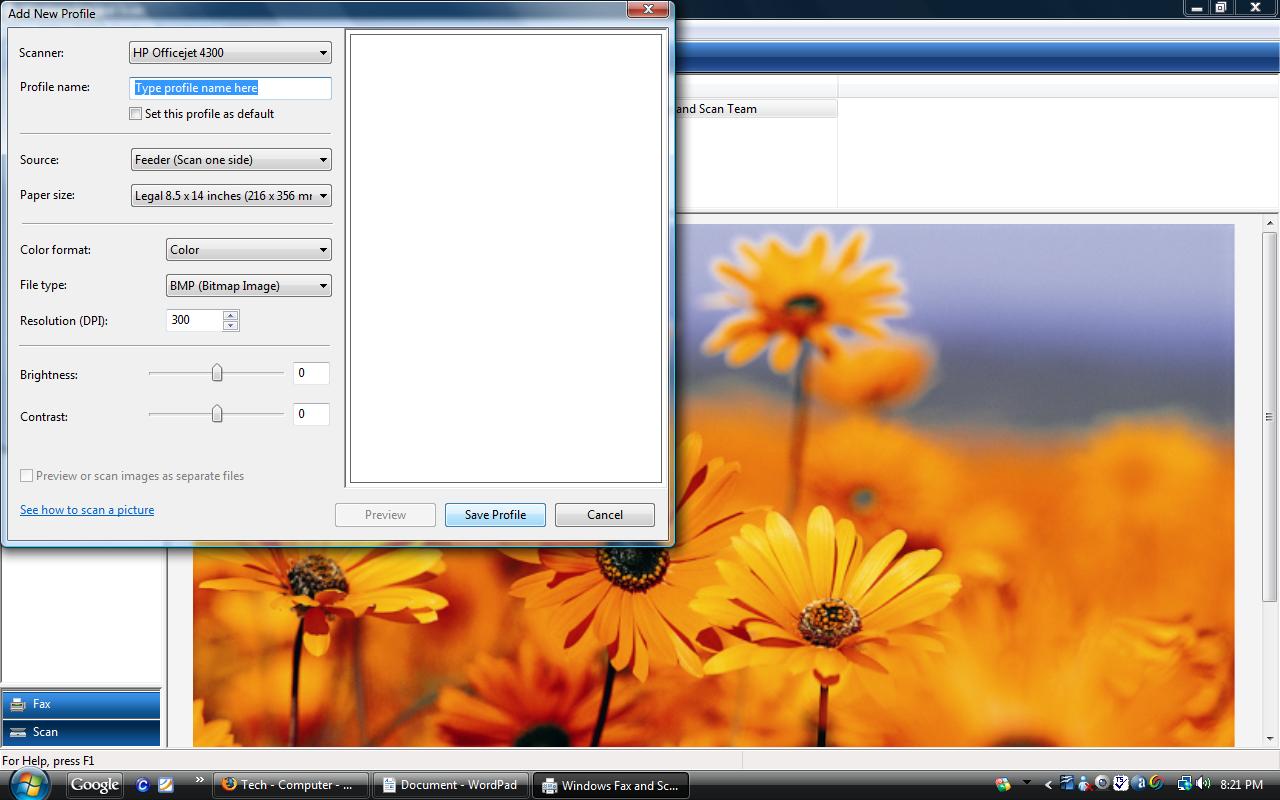Expand the quick launch chevron overflow
This screenshot has width=1280, height=800.
click(x=199, y=781)
